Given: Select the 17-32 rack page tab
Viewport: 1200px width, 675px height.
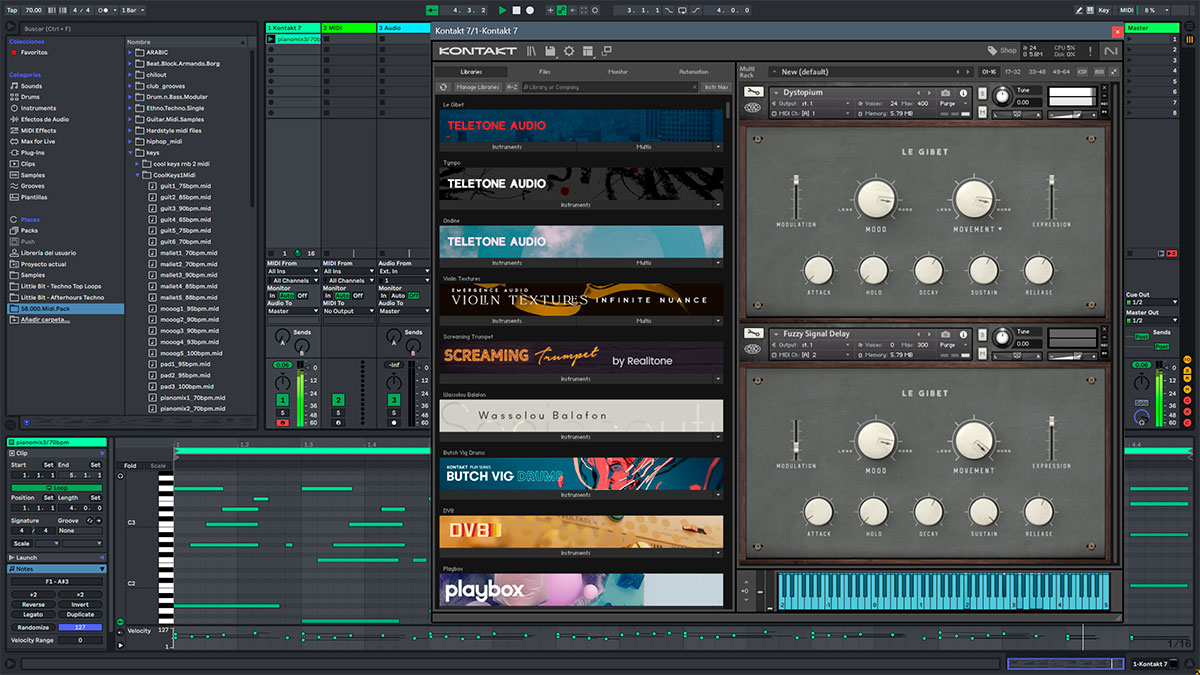Looking at the screenshot, I should coord(1012,72).
